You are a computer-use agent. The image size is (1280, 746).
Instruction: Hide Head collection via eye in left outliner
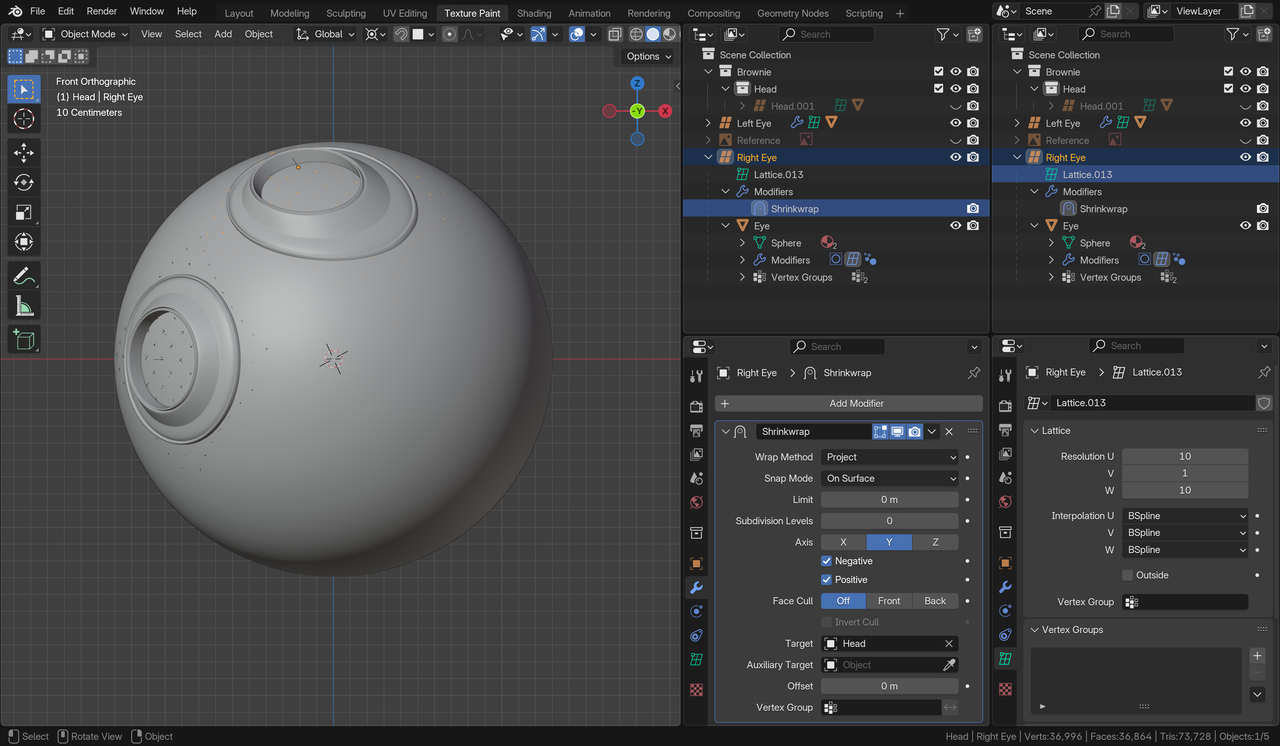[x=956, y=89]
